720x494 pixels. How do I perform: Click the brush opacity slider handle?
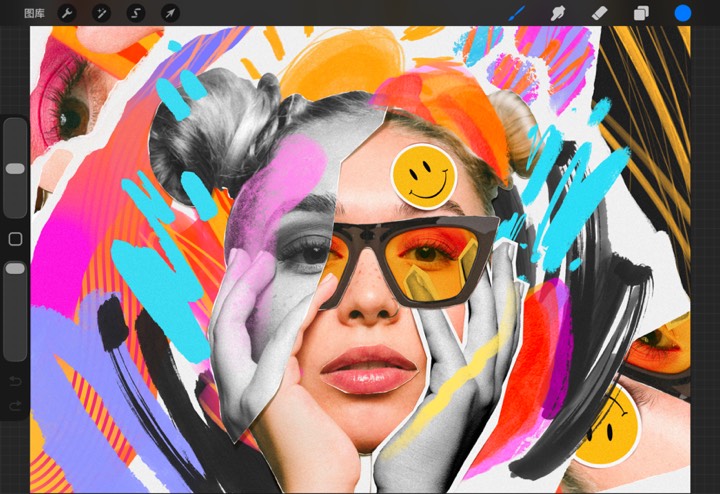point(15,269)
